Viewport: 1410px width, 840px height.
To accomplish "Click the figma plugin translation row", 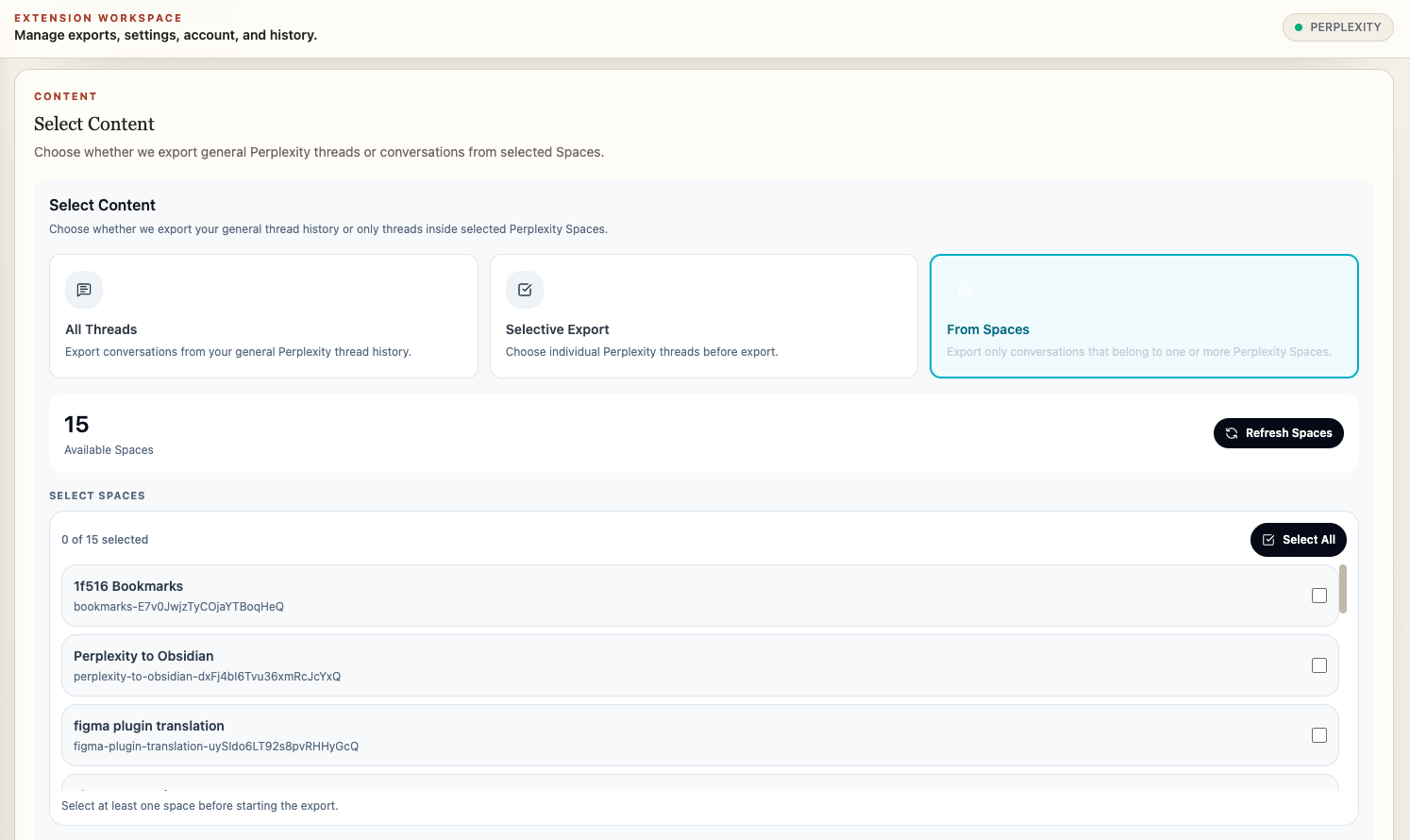I will pos(700,735).
